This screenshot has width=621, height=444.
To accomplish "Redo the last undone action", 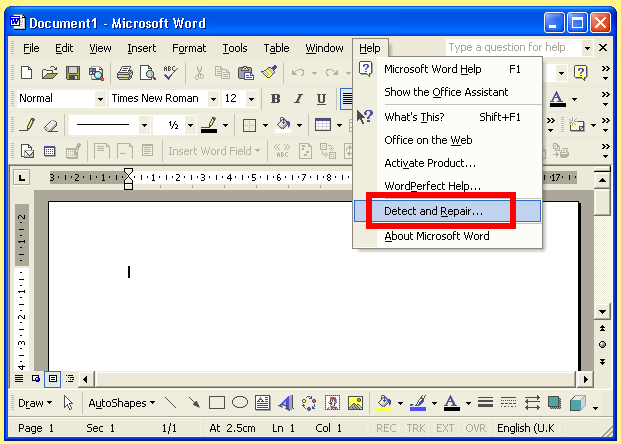I will pyautogui.click(x=332, y=73).
